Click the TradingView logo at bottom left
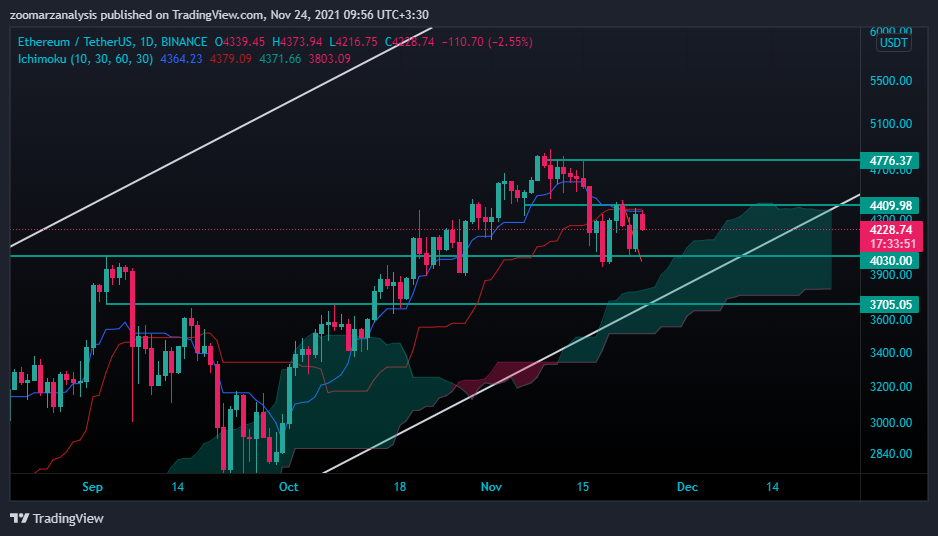 click(x=57, y=519)
